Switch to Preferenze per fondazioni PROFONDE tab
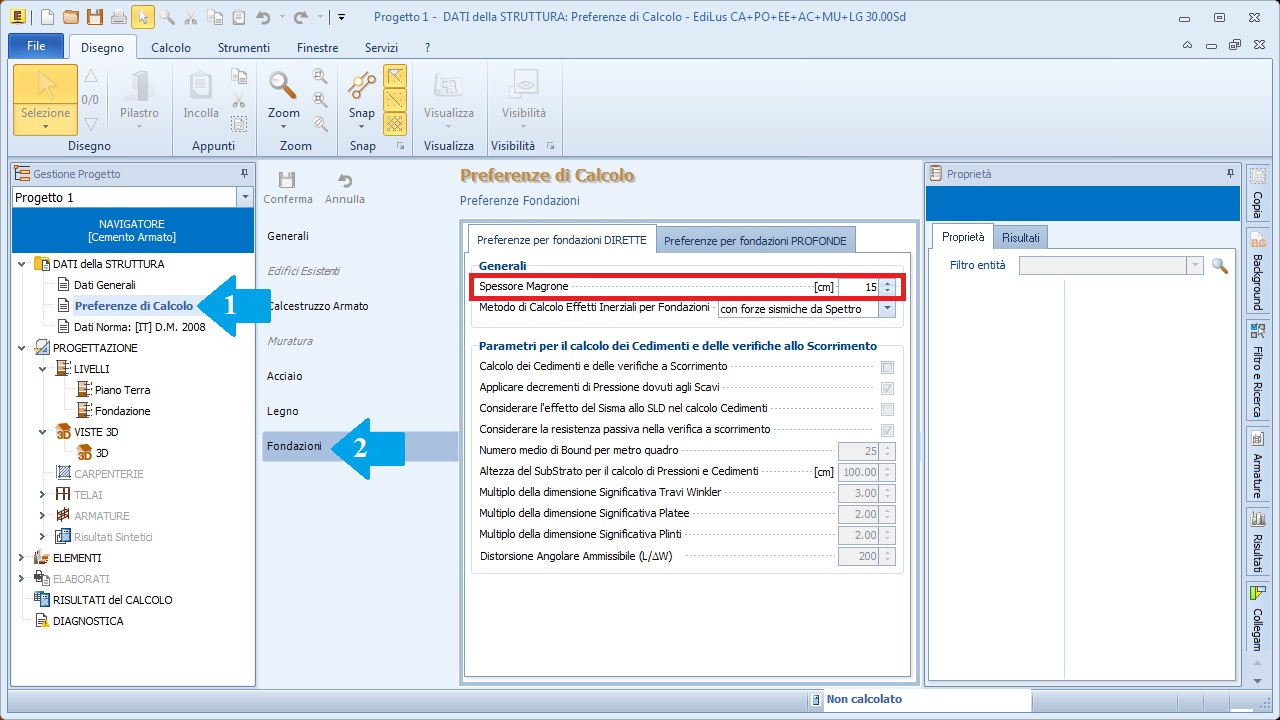 click(x=755, y=240)
